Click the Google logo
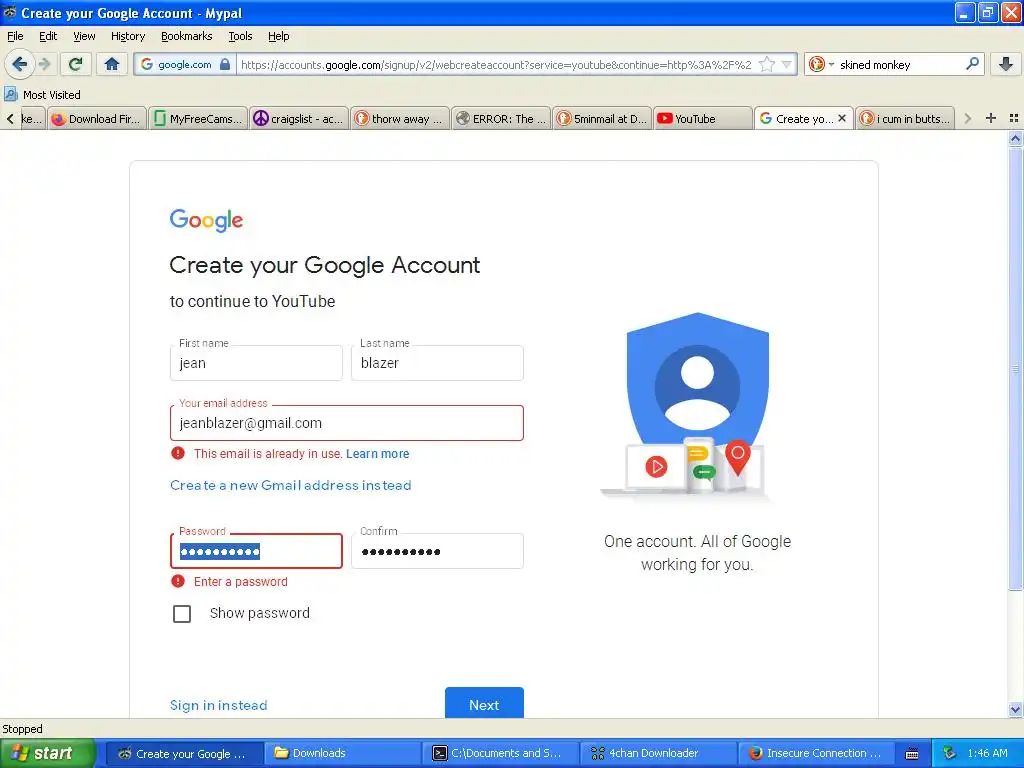The image size is (1024, 768). 206,220
